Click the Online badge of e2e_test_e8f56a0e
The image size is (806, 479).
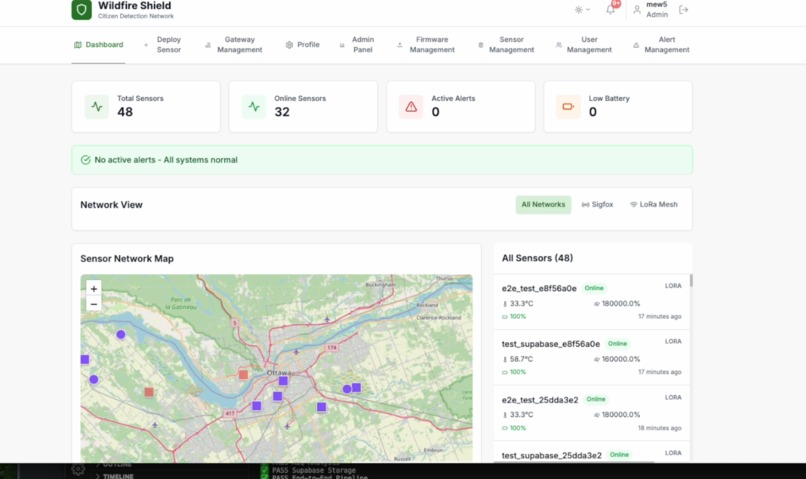[594, 288]
